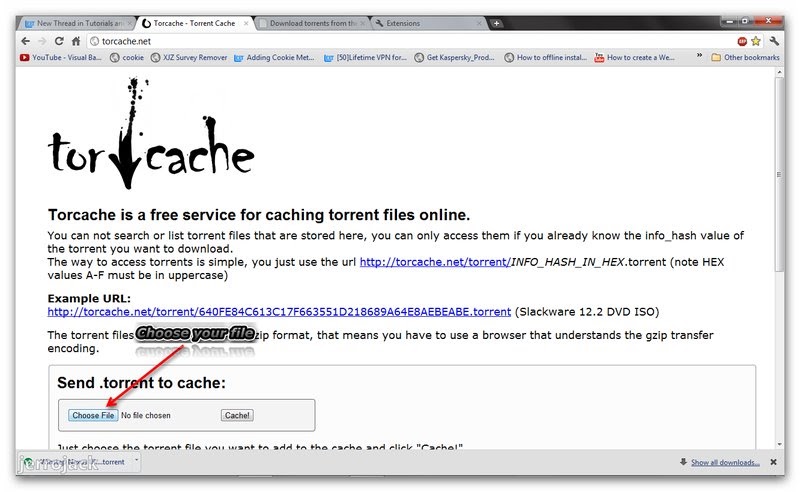Switch to New Thread in Tutorials tab
This screenshot has height=492, width=800.
point(77,23)
